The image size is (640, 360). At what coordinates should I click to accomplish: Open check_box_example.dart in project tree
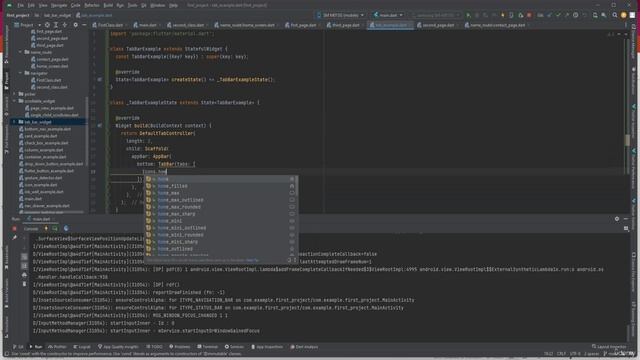[44, 143]
